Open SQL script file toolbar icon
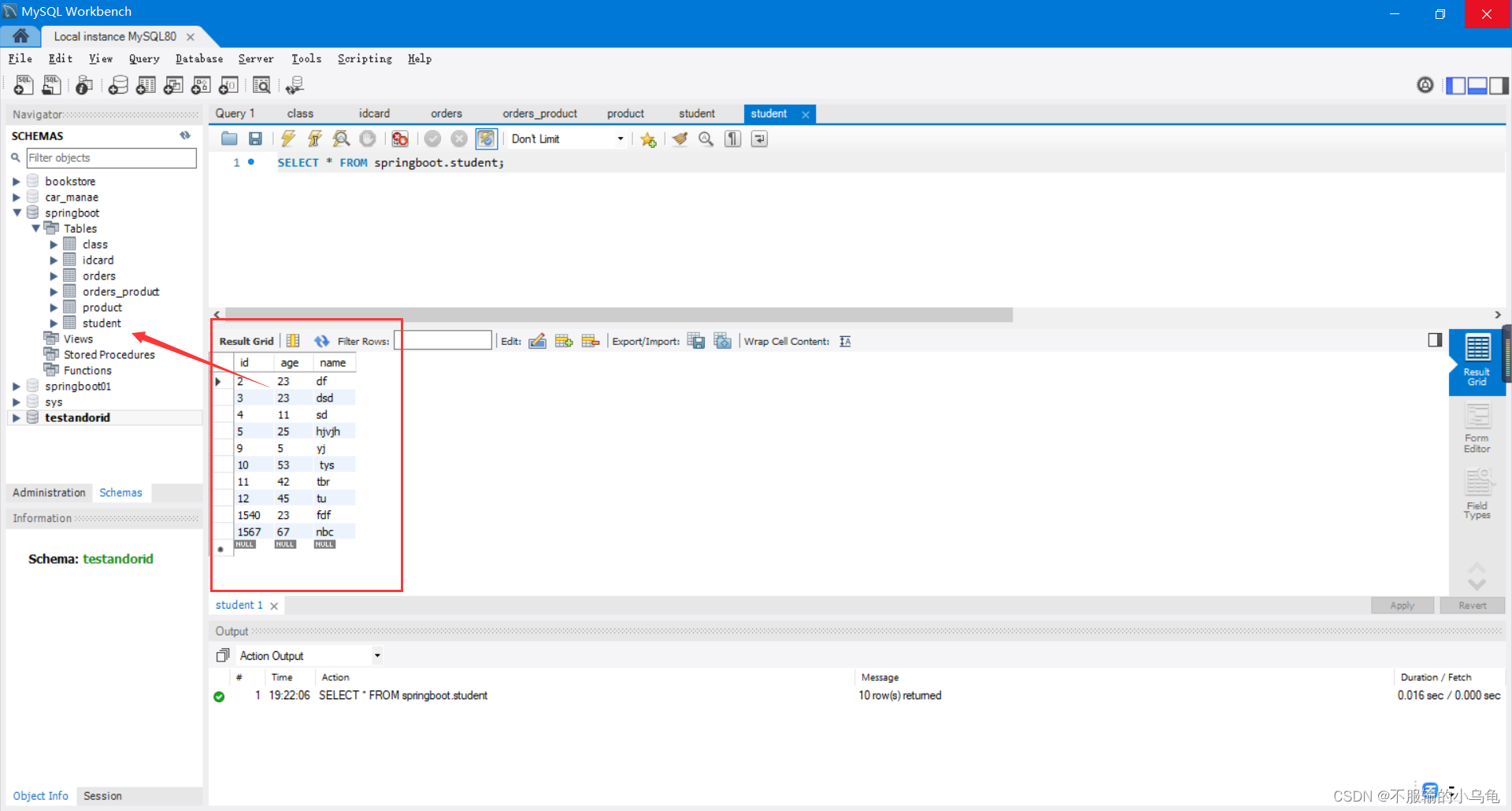Screen dimensions: 1512x811 (52, 85)
